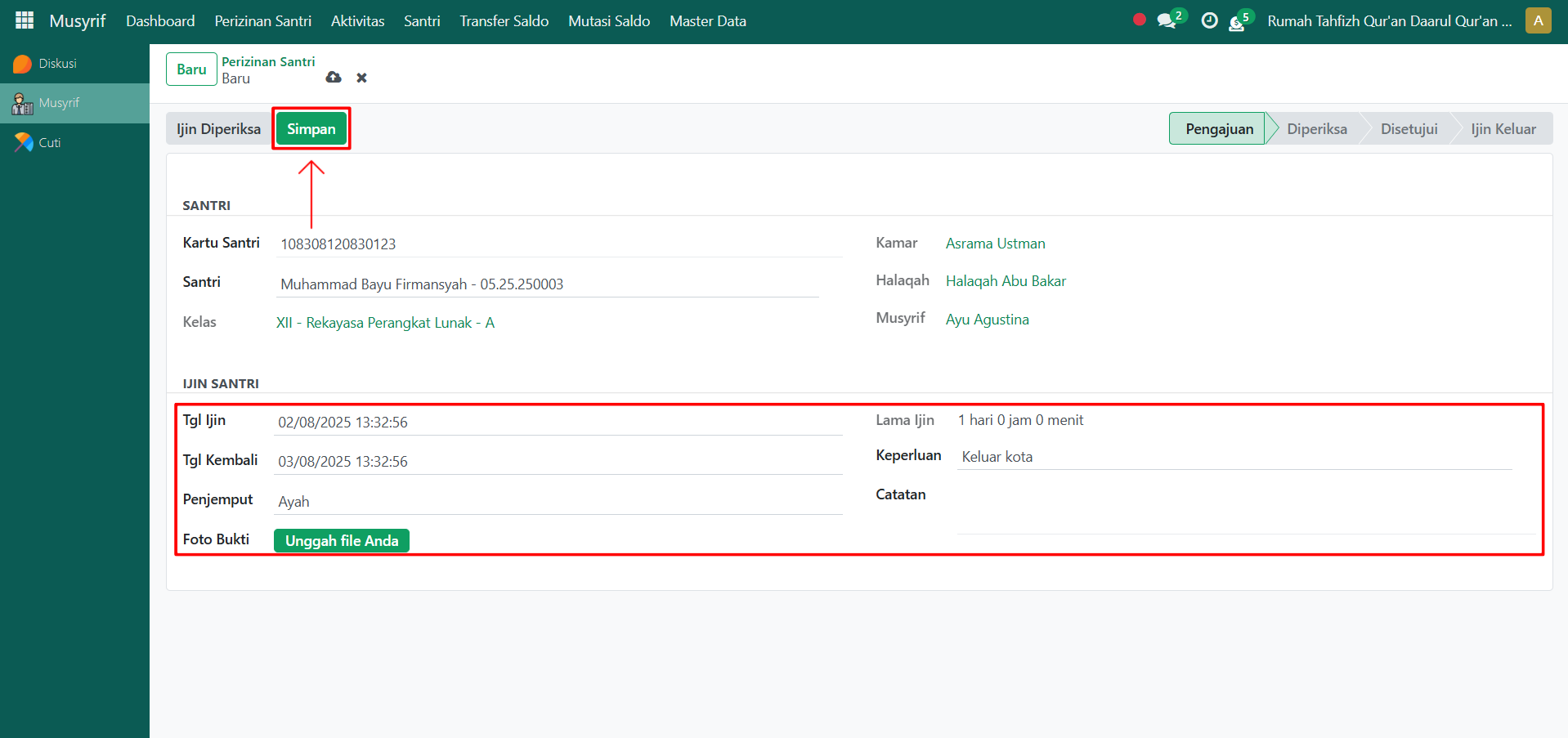This screenshot has width=1568, height=738.
Task: Open the apps grid menu icon
Action: click(x=25, y=20)
